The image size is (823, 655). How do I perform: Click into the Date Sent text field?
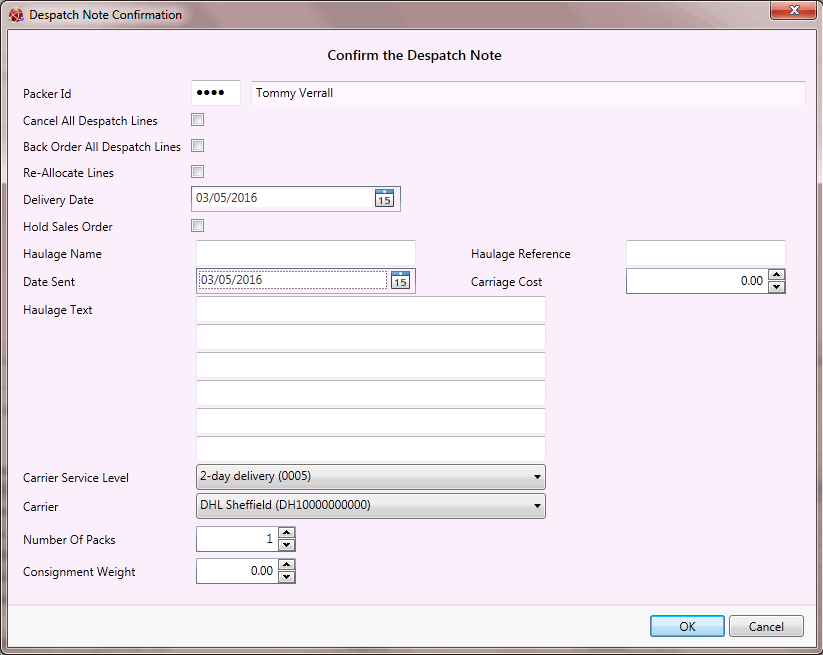click(293, 280)
